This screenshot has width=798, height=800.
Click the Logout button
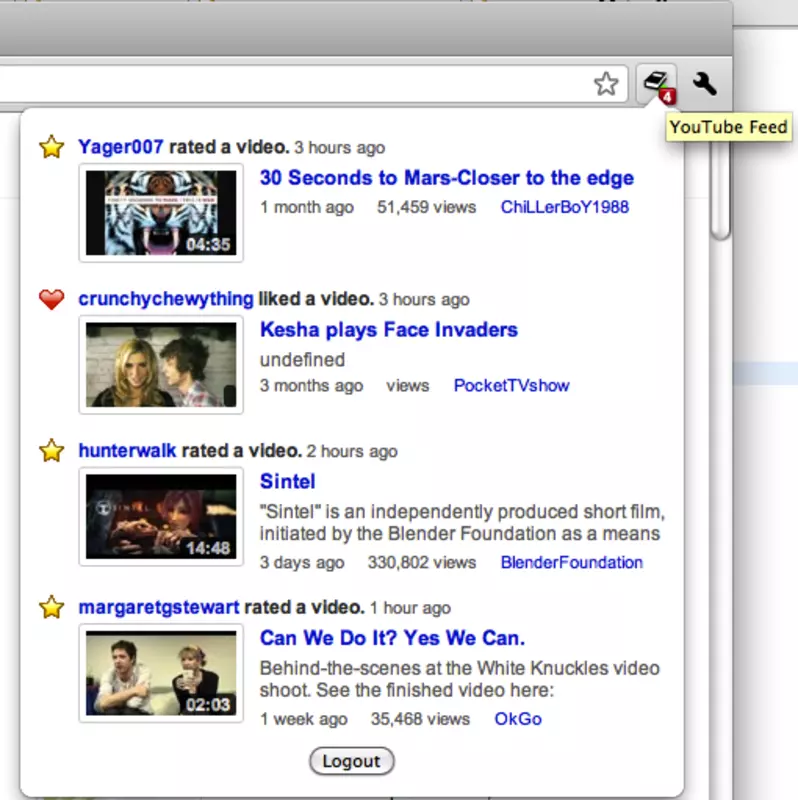click(x=352, y=761)
